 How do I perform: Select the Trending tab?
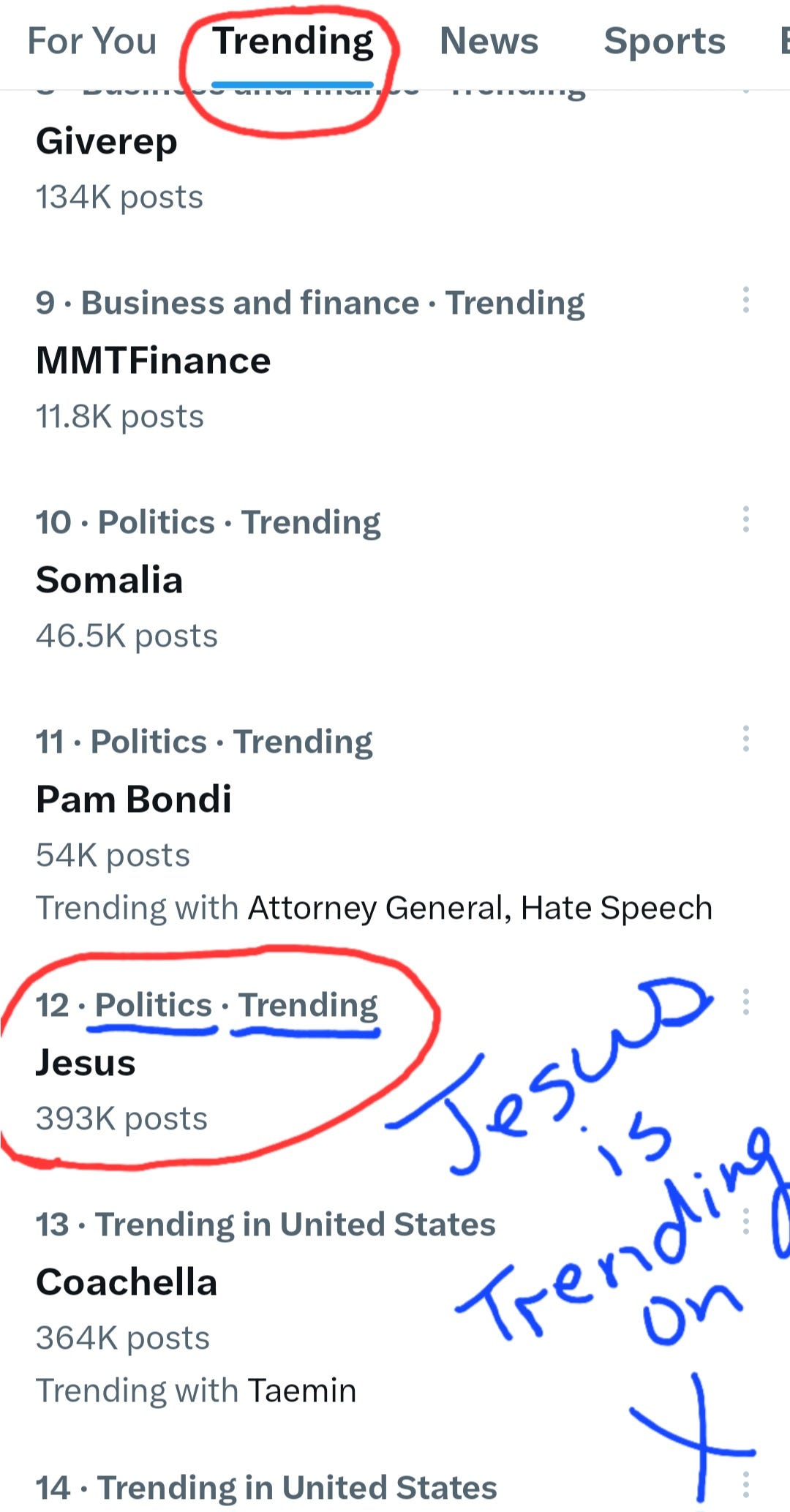293,41
